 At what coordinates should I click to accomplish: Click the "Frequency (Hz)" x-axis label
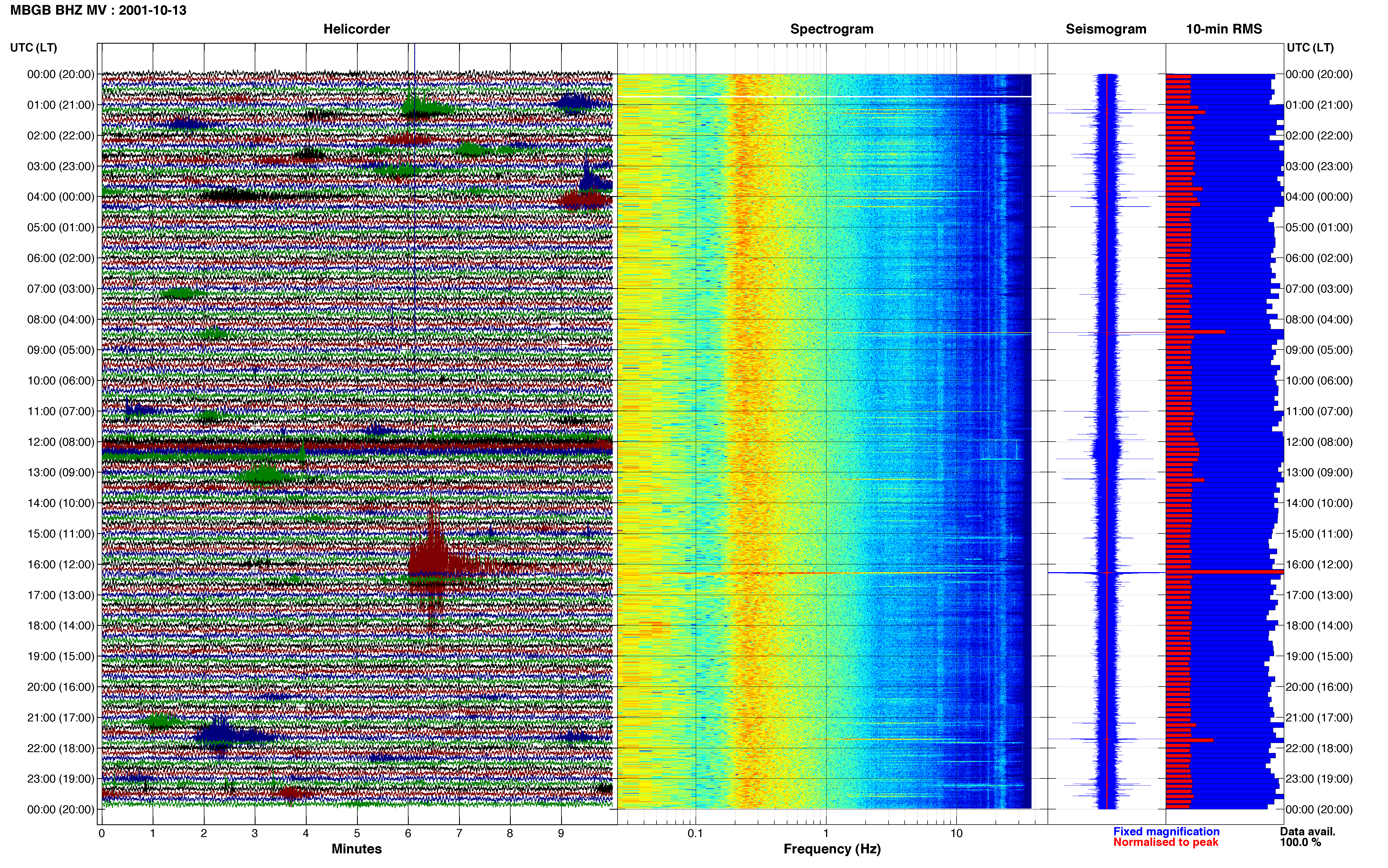pos(832,849)
